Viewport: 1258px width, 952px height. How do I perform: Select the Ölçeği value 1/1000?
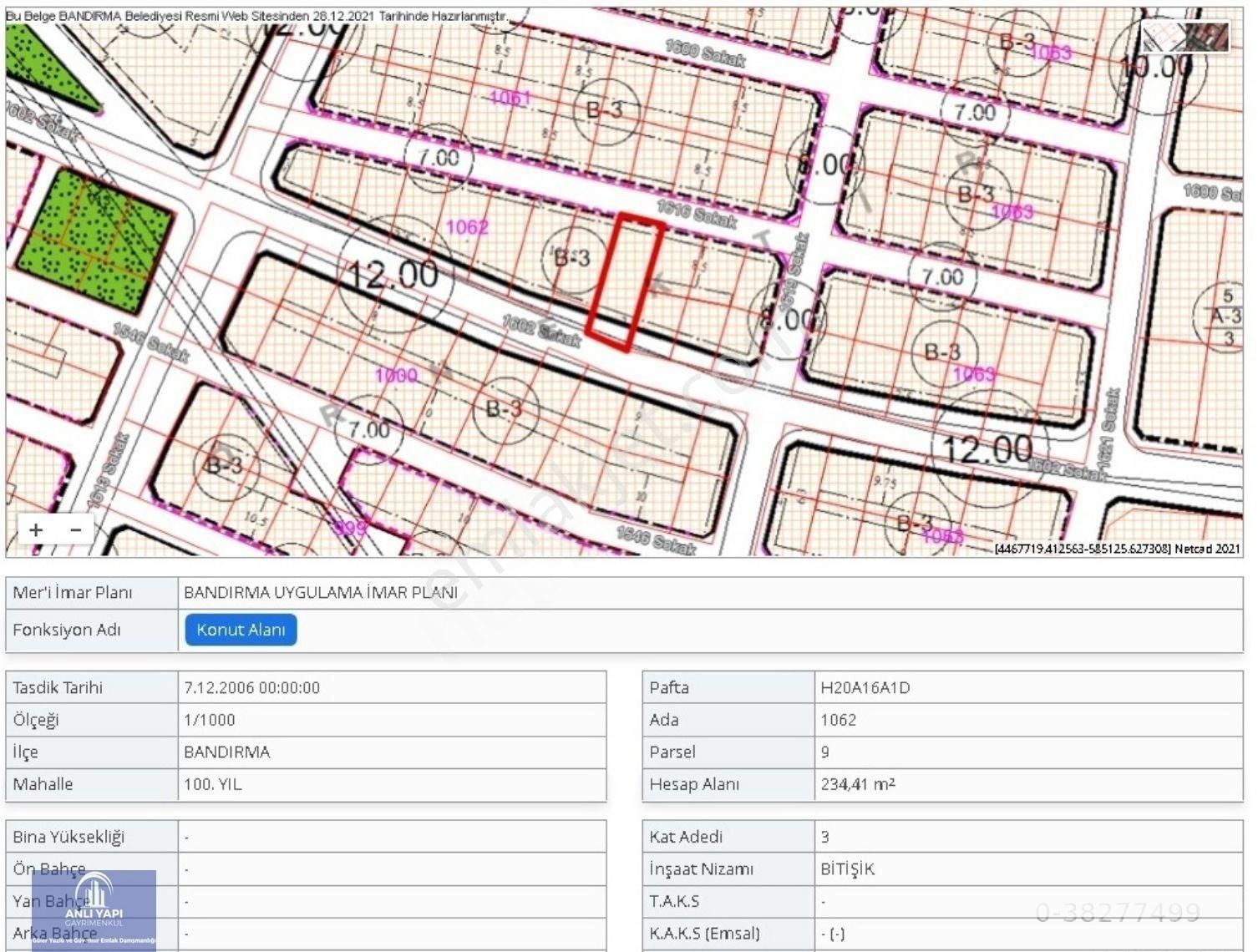[210, 720]
